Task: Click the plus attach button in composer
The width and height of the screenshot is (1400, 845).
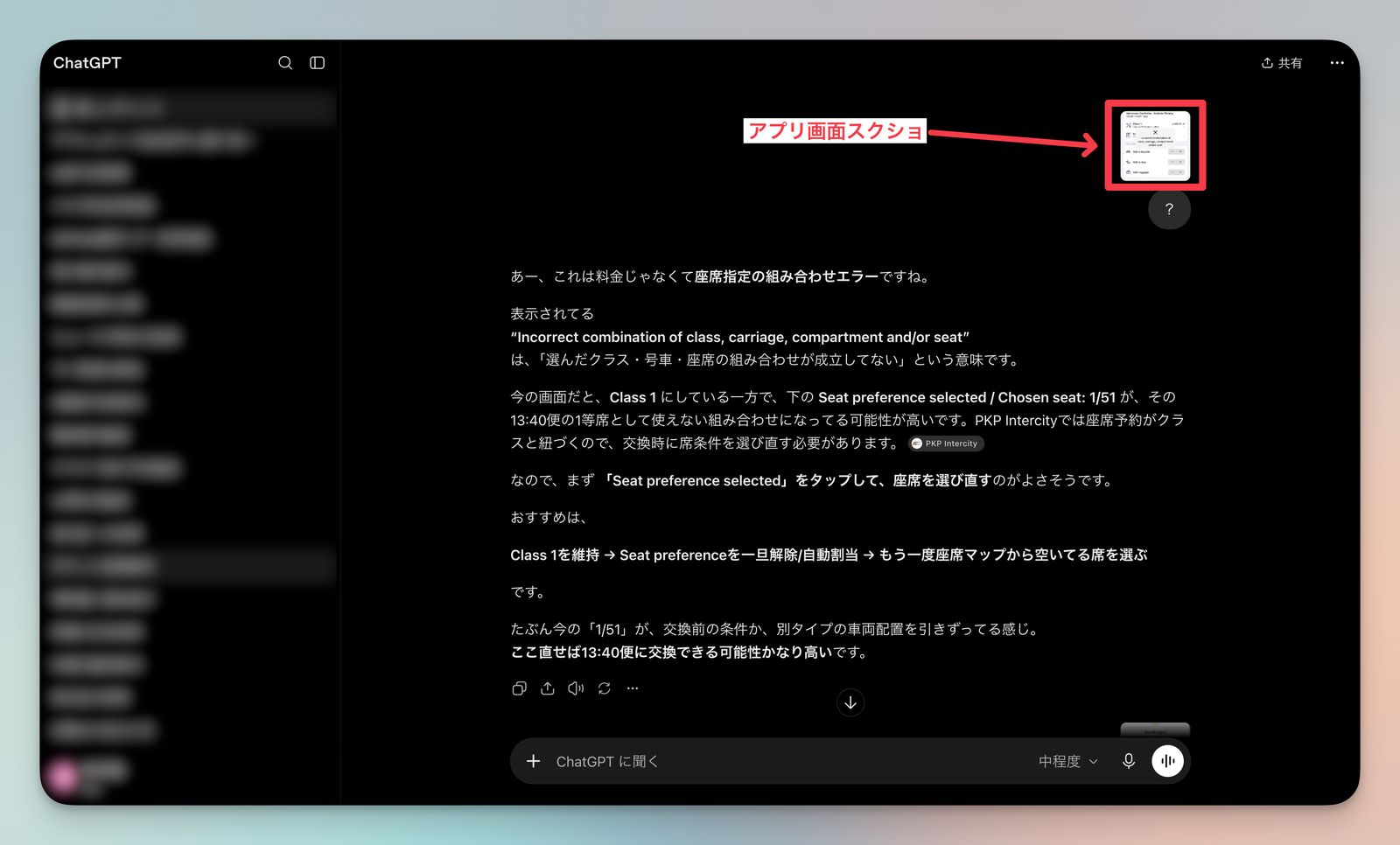Action: [534, 761]
